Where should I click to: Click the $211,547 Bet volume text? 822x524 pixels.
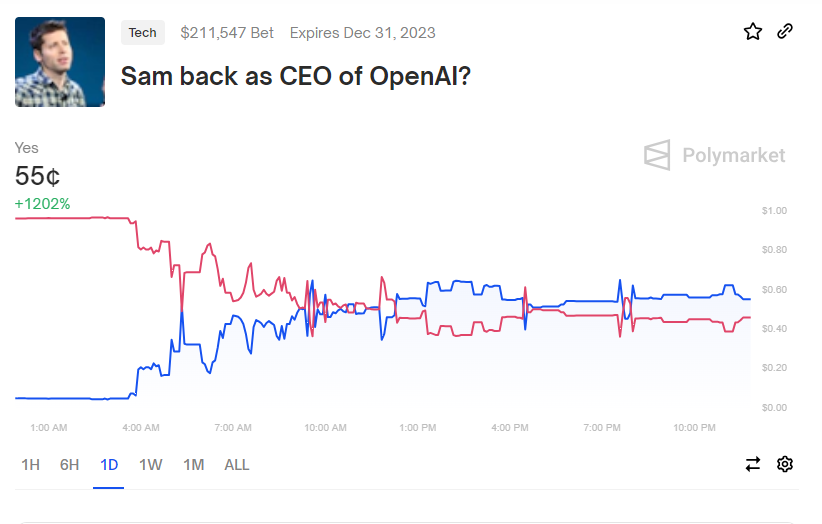[227, 33]
